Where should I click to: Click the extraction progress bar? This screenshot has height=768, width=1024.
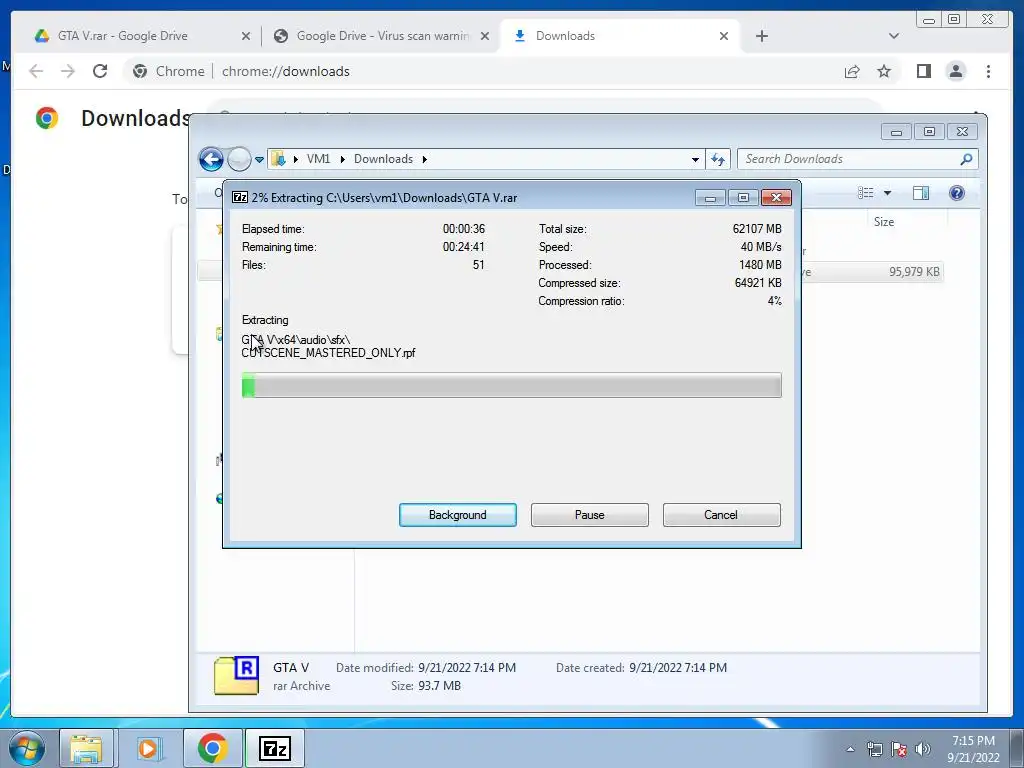tap(511, 385)
